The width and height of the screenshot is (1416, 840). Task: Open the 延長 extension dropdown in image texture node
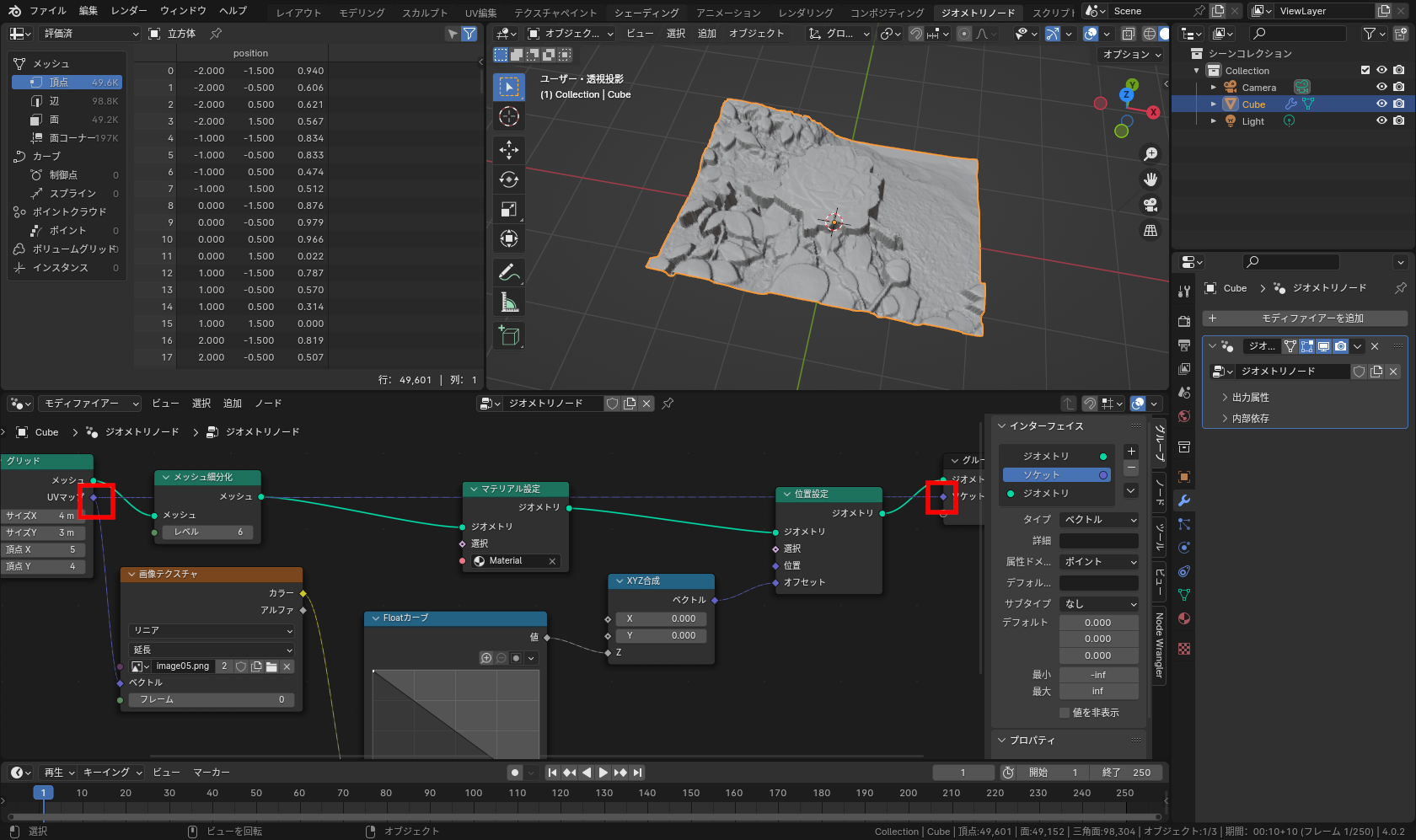212,650
